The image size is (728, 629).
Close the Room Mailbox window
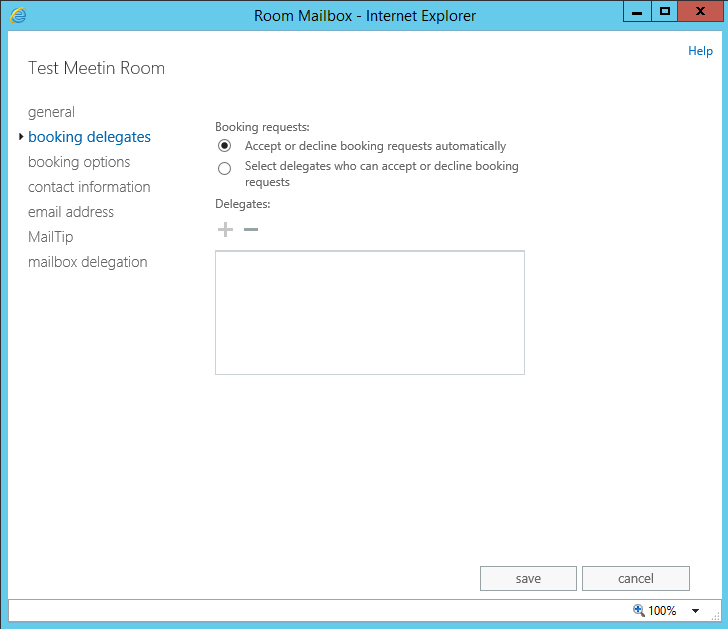[x=701, y=12]
